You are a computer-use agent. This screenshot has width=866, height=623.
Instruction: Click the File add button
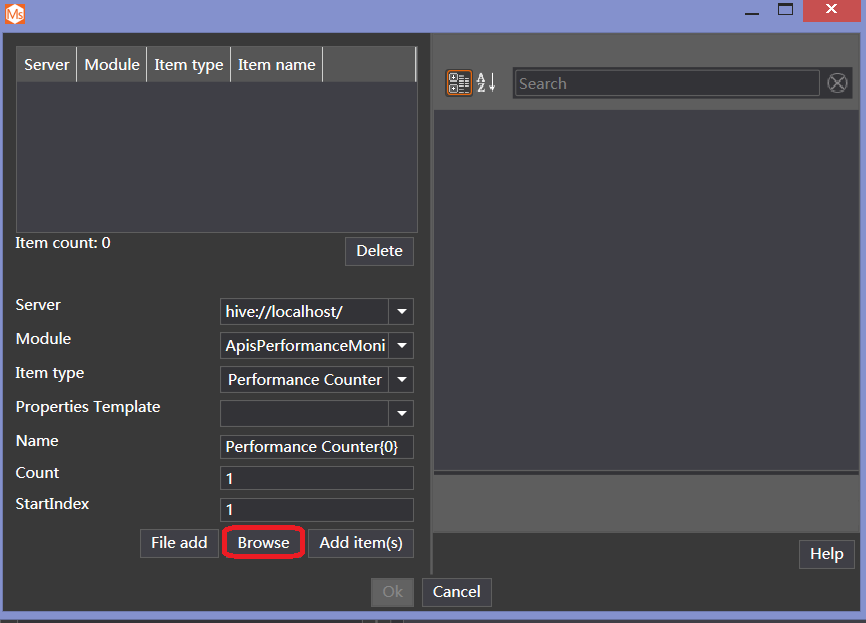pos(179,543)
